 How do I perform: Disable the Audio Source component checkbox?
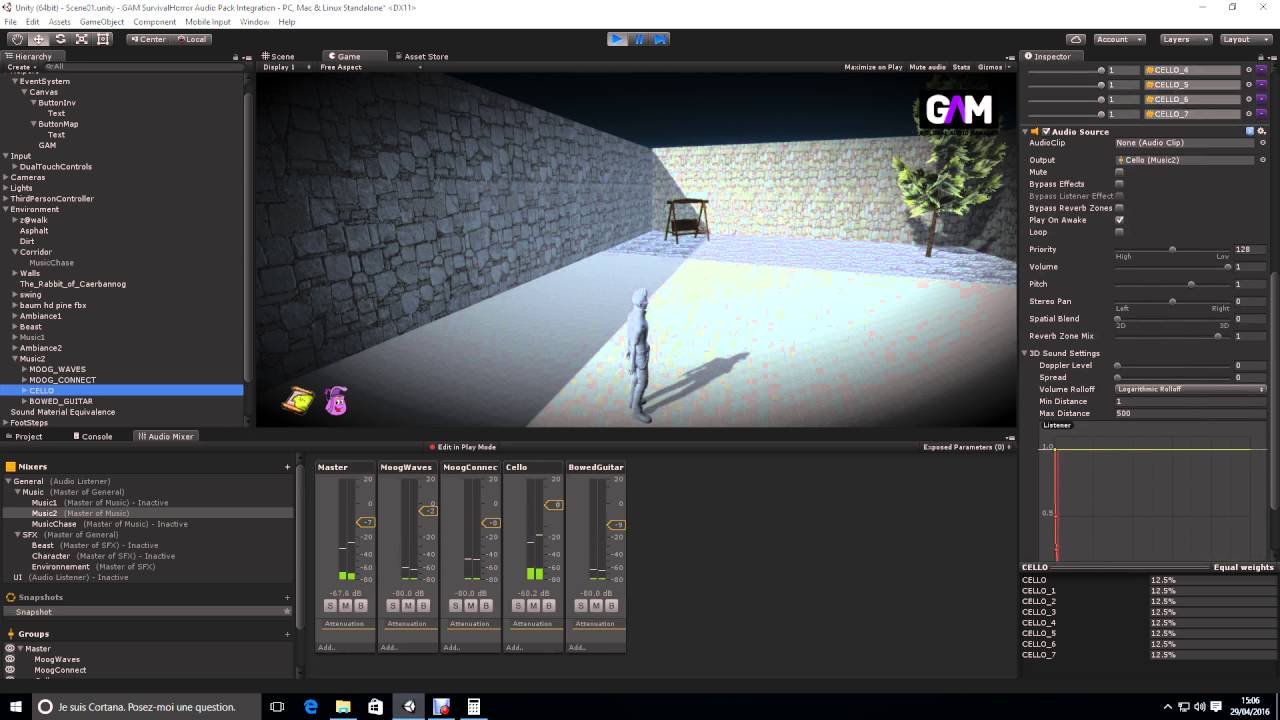(1046, 131)
